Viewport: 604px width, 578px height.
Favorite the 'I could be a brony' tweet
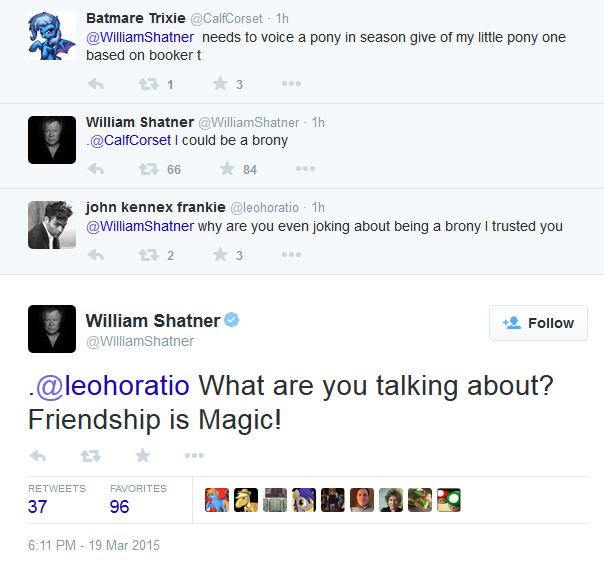point(226,169)
